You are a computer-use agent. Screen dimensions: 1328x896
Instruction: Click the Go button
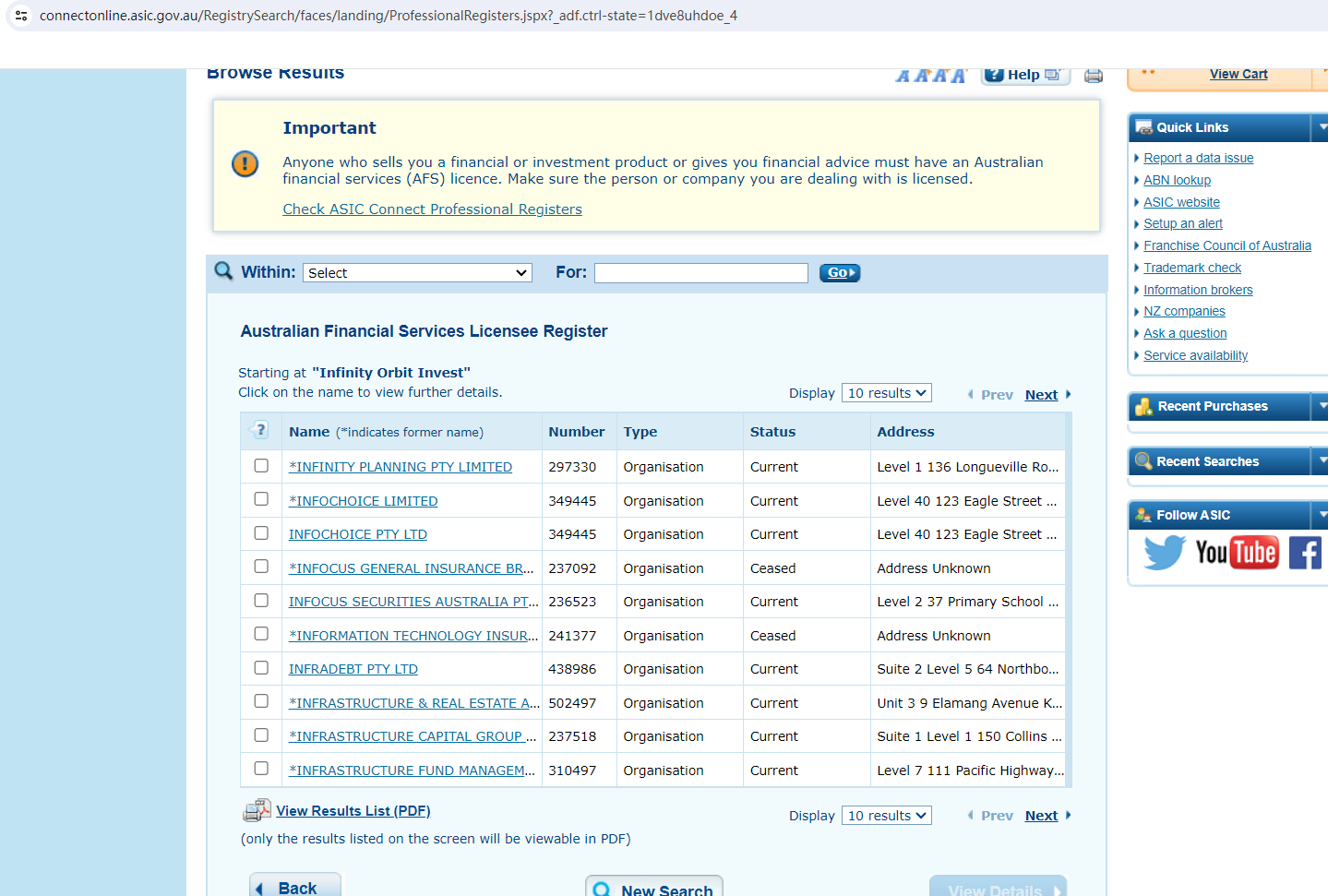[x=840, y=273]
